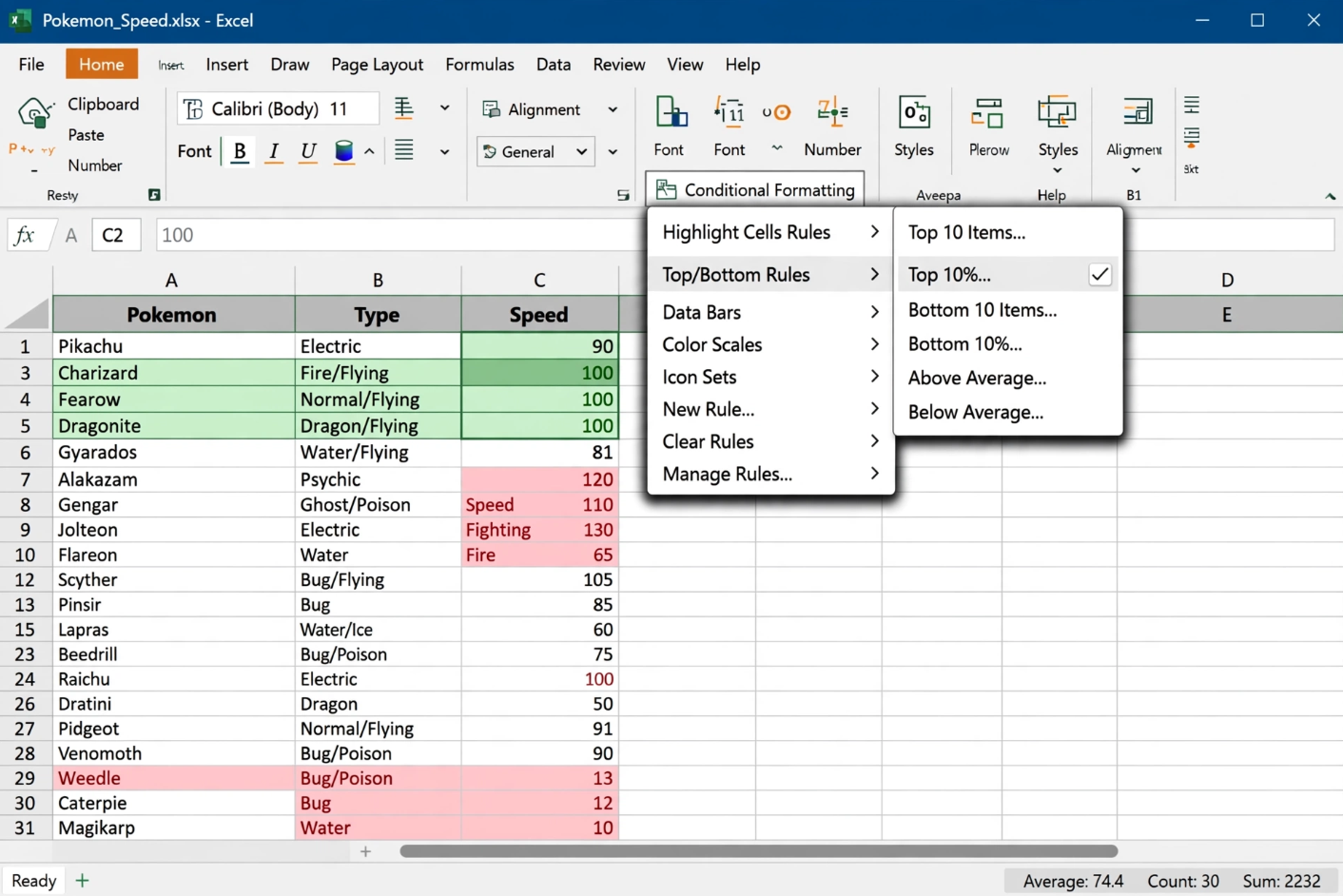The height and width of the screenshot is (896, 1343).
Task: Click the orange lines icon above 8kt
Action: point(1192,137)
